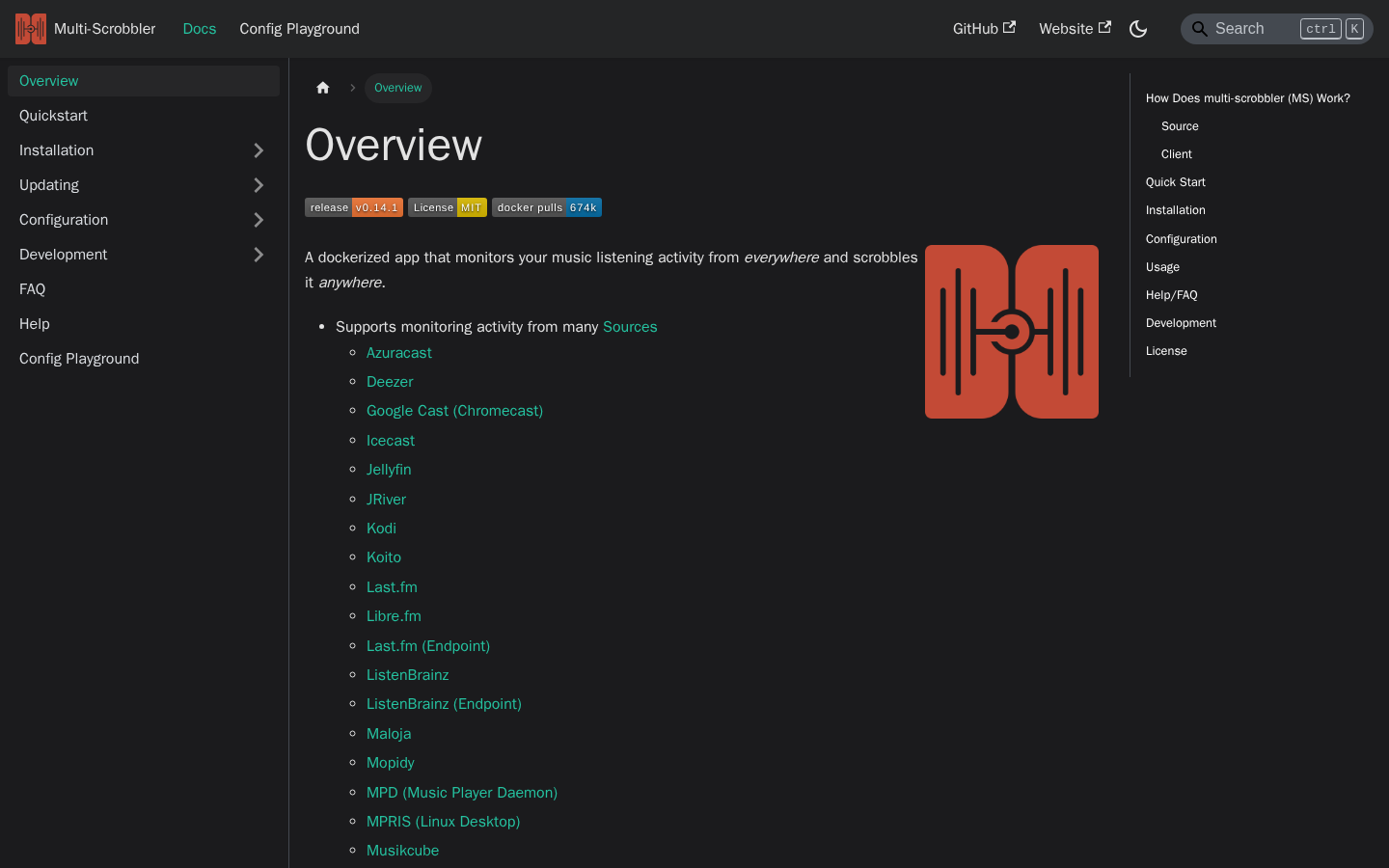This screenshot has width=1389, height=868.
Task: Click the large Multi-Scrobbler logo image
Action: 1012,332
